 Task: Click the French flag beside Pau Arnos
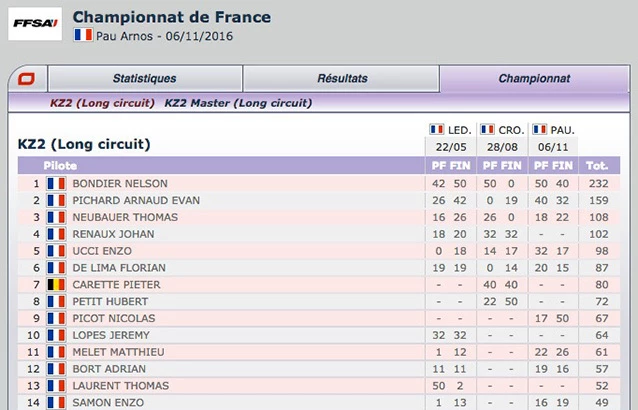click(83, 35)
